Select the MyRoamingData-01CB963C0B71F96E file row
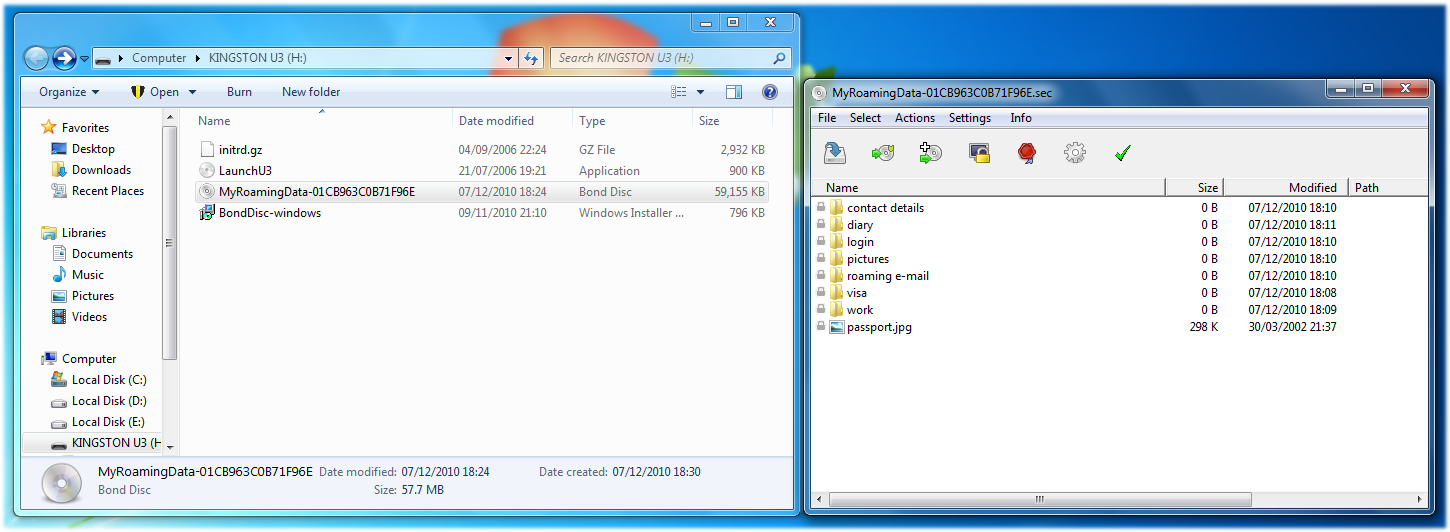This screenshot has height=532, width=1450. pos(482,192)
